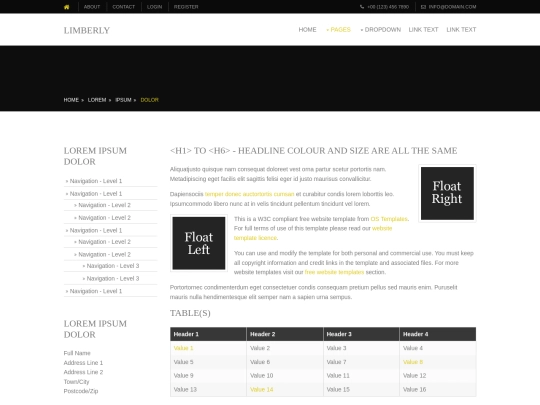The height and width of the screenshot is (405, 540).
Task: Click the Value 10 table cell
Action: tap(285, 376)
